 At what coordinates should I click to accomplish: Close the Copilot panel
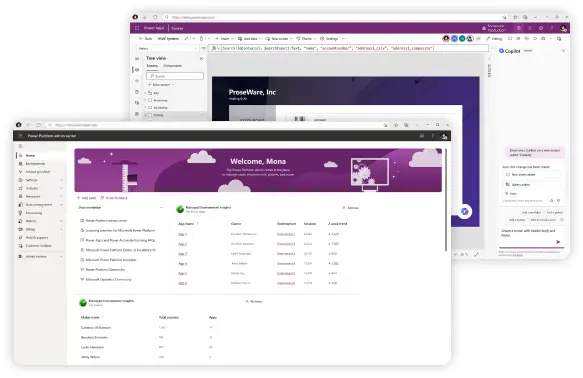tap(563, 51)
